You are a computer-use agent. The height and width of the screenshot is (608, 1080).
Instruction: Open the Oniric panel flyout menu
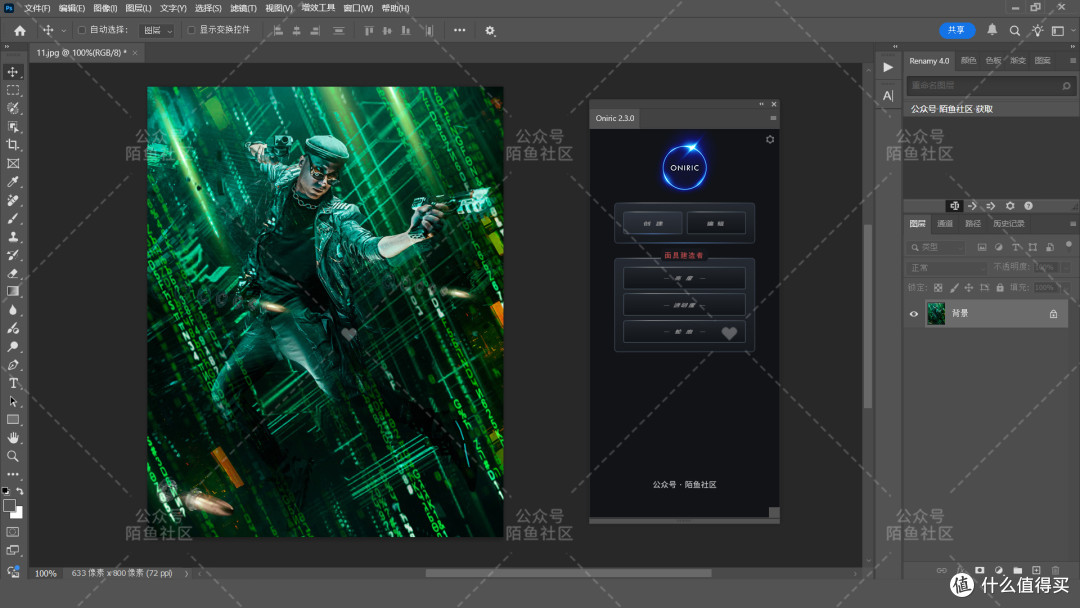(773, 118)
